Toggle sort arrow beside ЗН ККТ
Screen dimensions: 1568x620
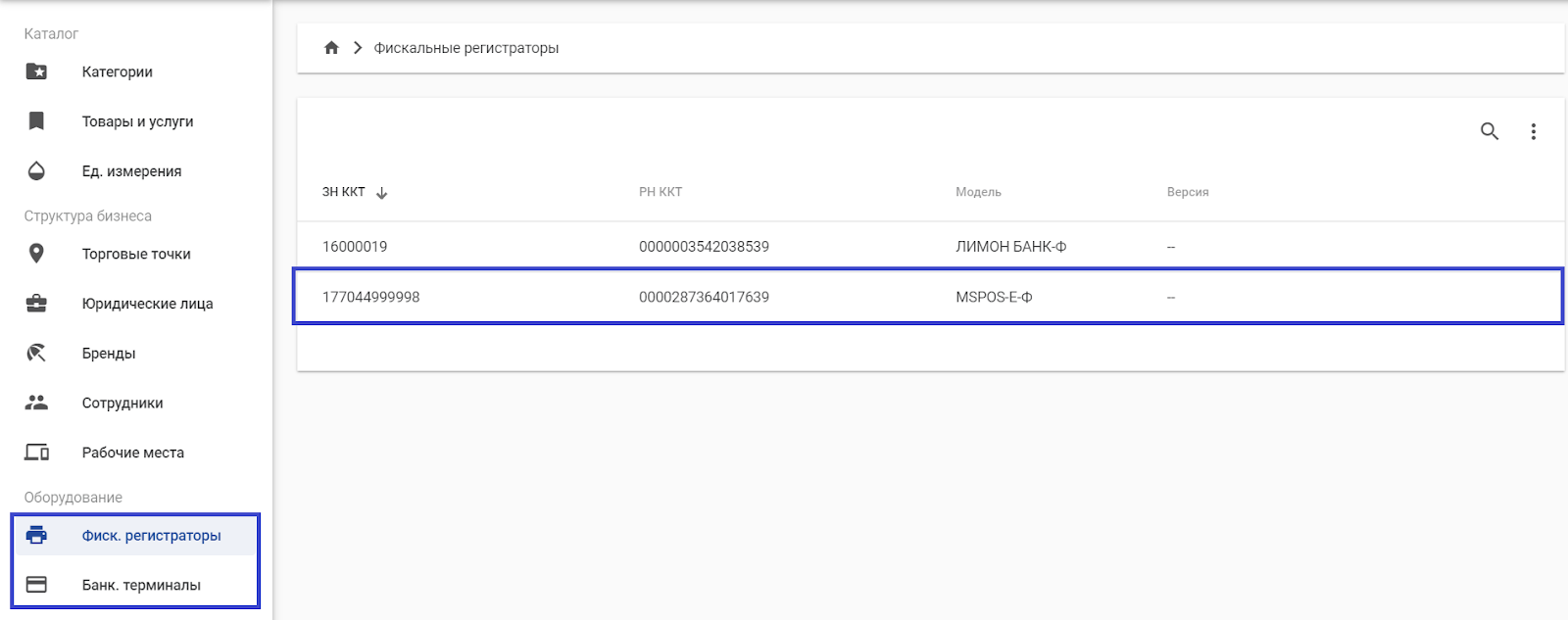click(x=382, y=193)
